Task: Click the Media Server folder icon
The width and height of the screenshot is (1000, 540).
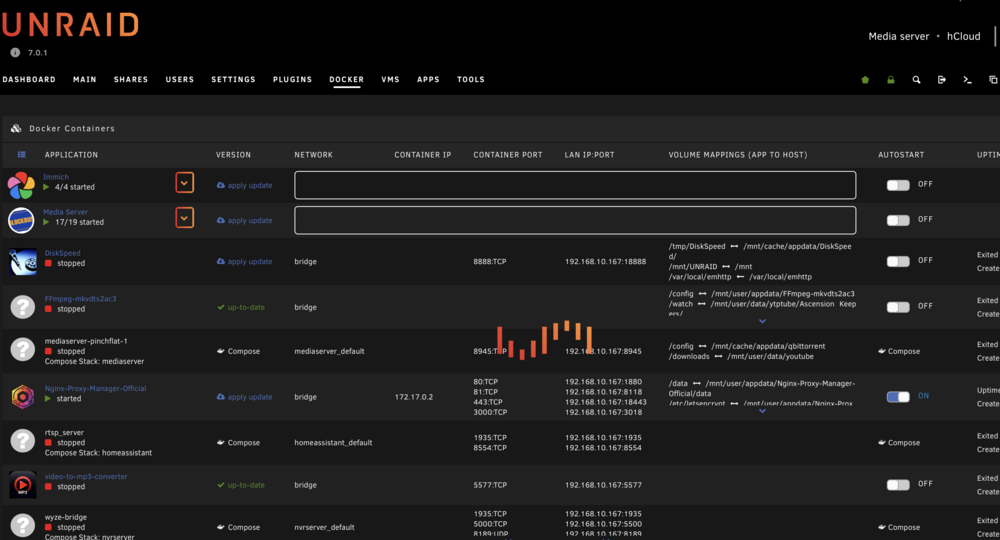Action: pos(21,221)
